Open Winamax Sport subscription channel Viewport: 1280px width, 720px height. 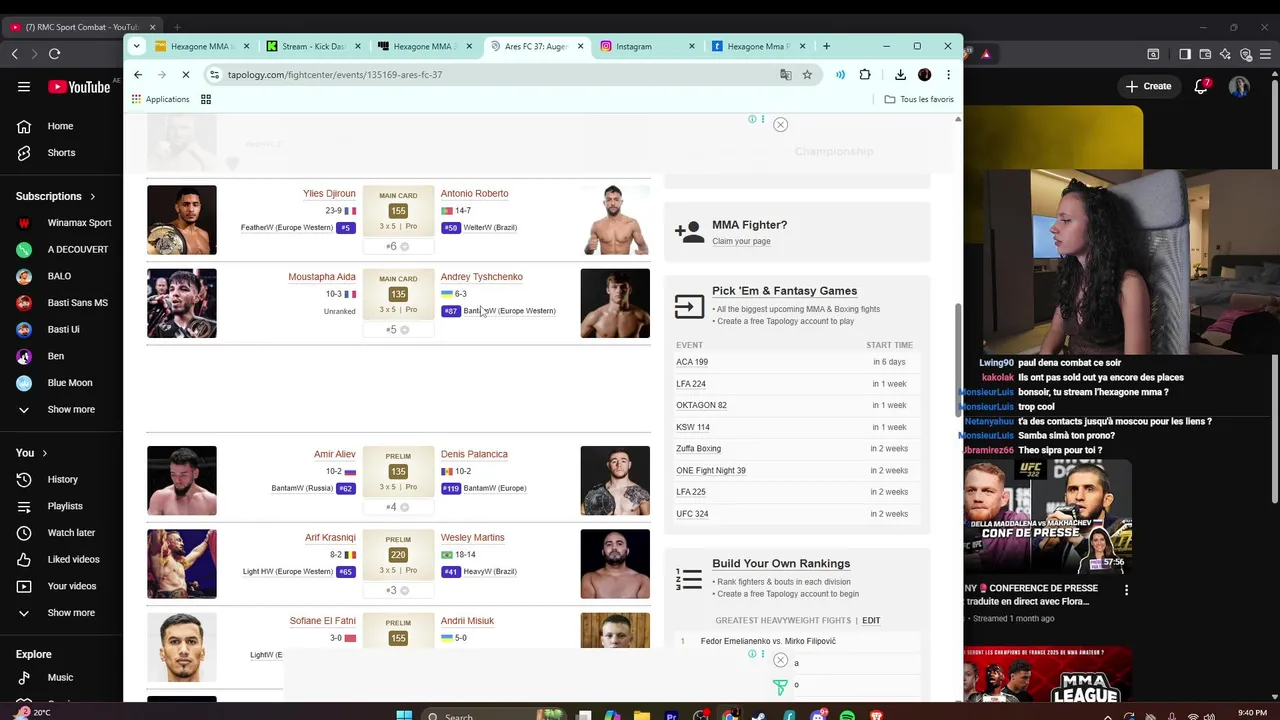(x=66, y=223)
